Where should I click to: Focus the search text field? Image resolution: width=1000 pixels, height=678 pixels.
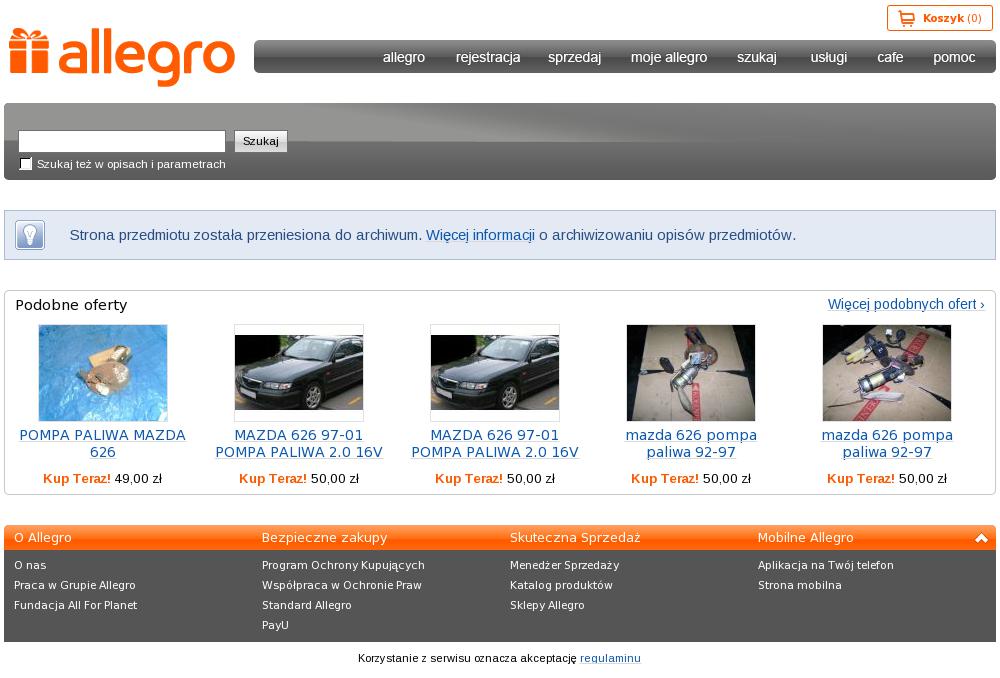(122, 141)
